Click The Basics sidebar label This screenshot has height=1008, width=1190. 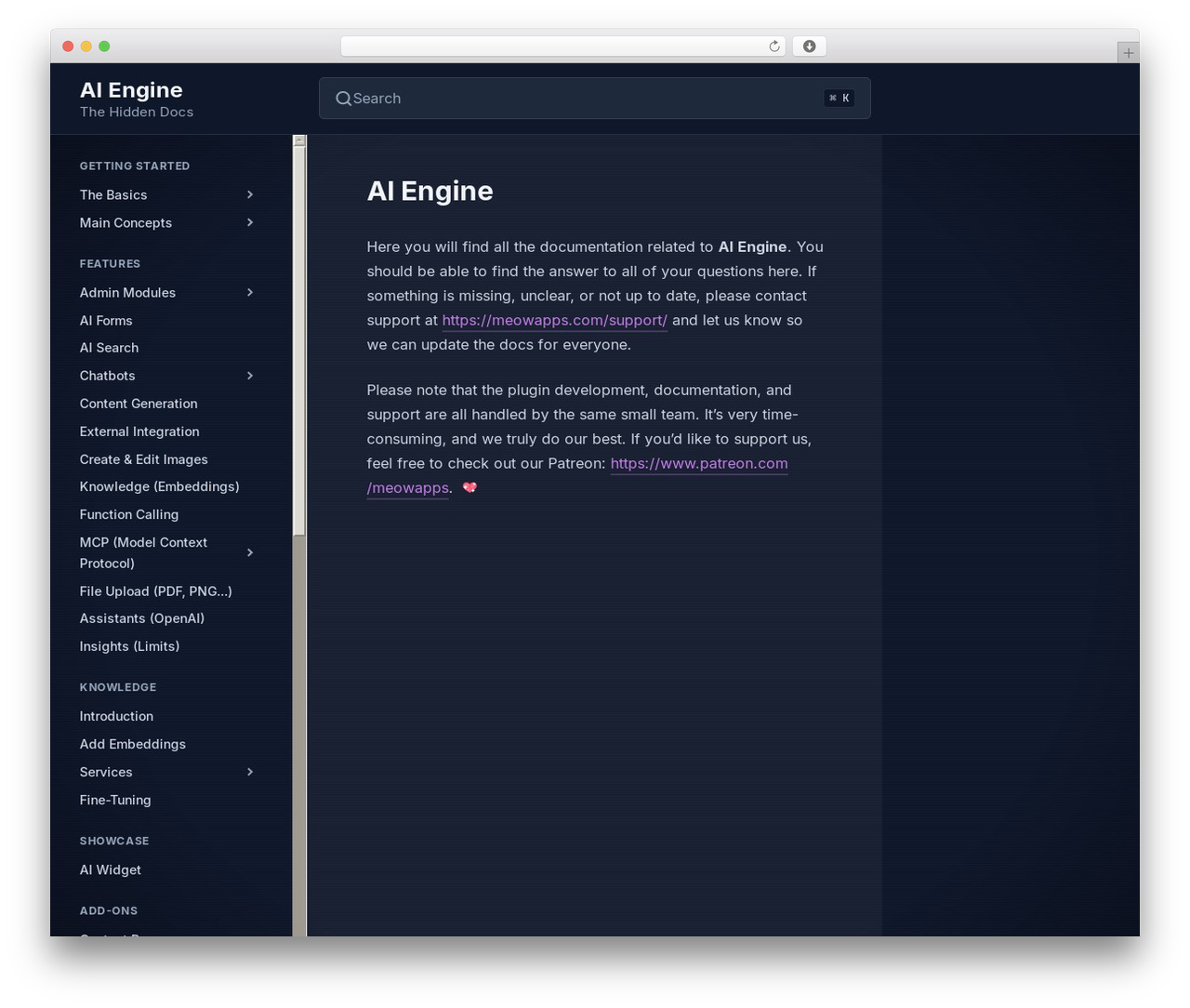tap(113, 194)
